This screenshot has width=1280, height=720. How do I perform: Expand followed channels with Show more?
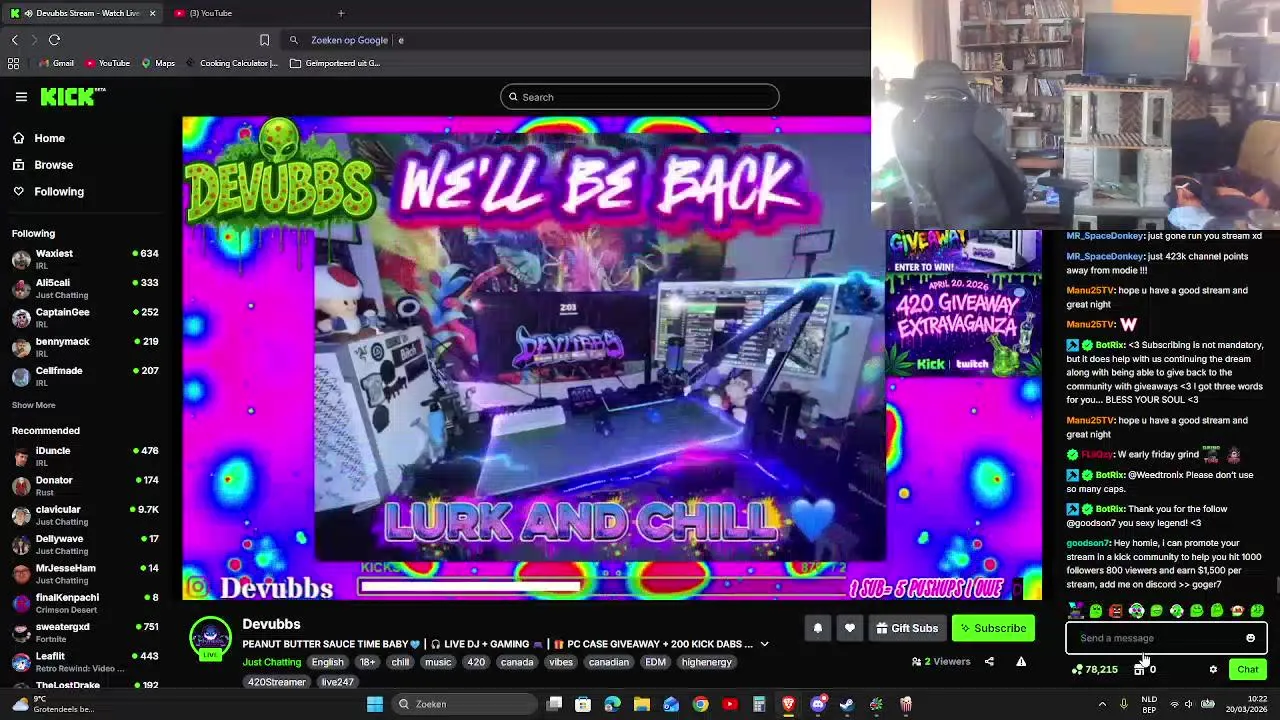point(33,405)
